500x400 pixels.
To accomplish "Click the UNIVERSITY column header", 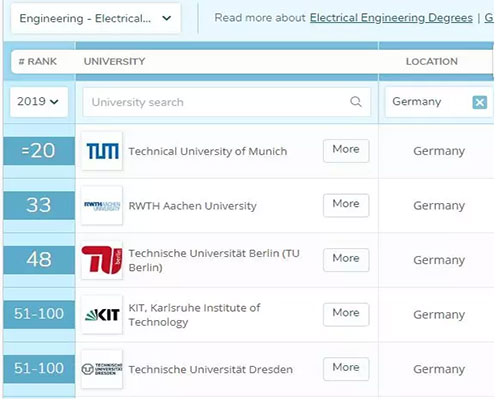I will [x=114, y=61].
